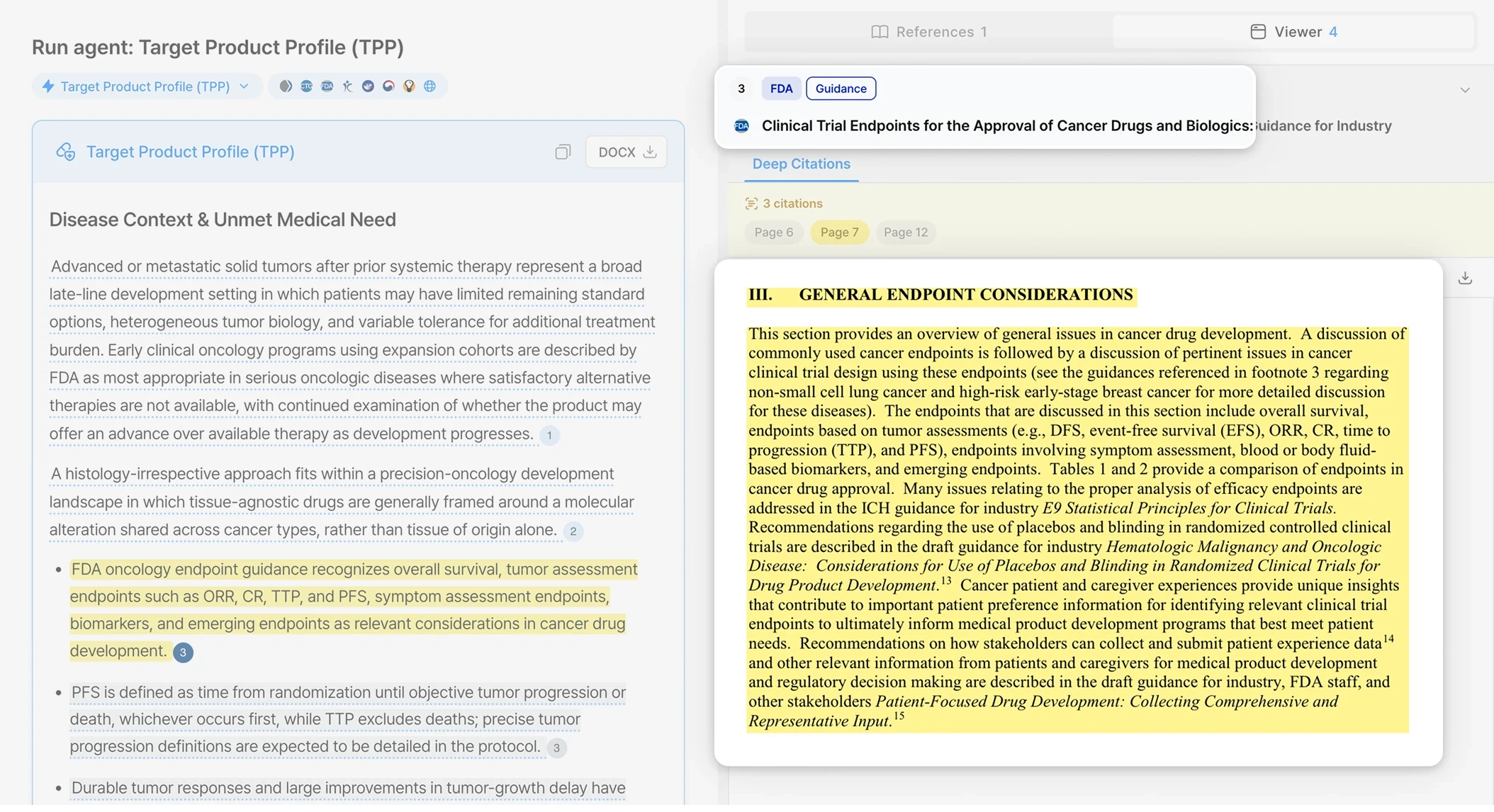Click the CTG source icon
Image resolution: width=1494 pixels, height=812 pixels.
coord(306,86)
